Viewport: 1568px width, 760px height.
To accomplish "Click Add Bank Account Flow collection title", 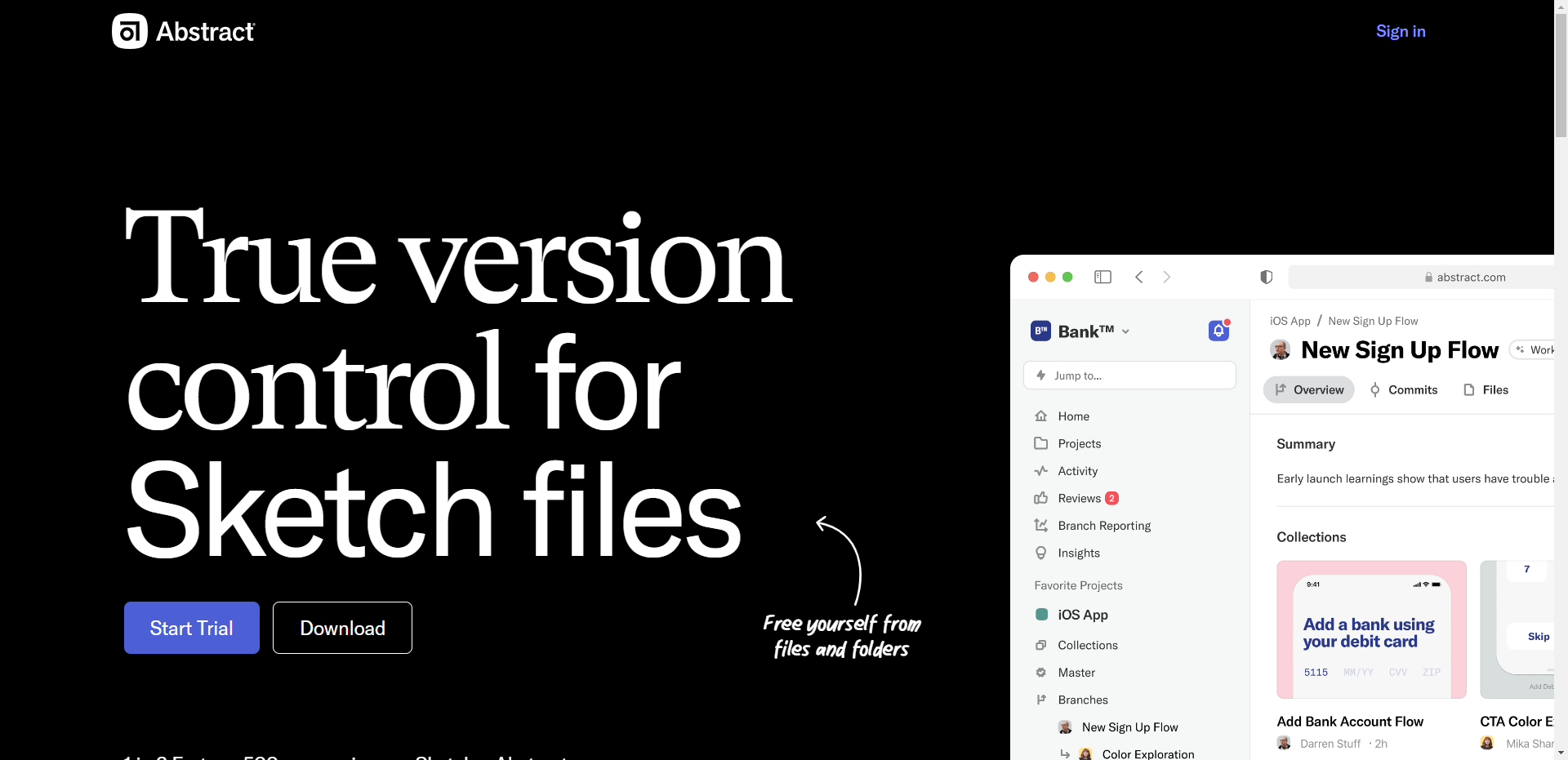I will tap(1350, 722).
